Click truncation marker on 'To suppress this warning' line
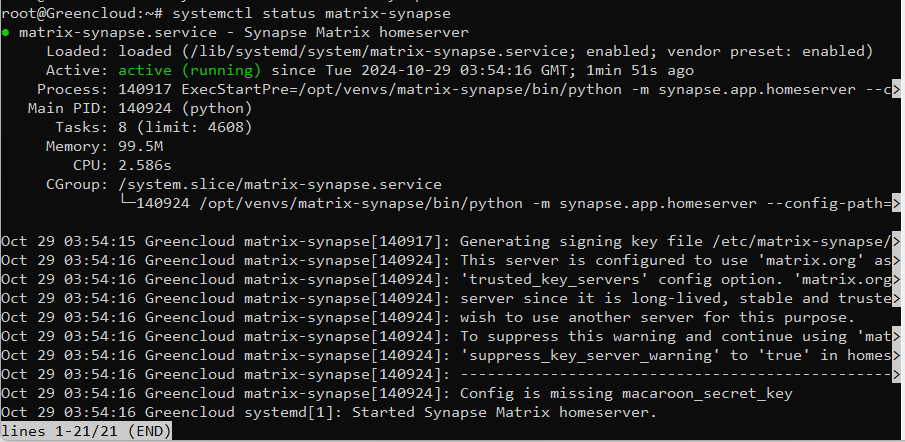Screen dimensions: 905x442 [896, 336]
